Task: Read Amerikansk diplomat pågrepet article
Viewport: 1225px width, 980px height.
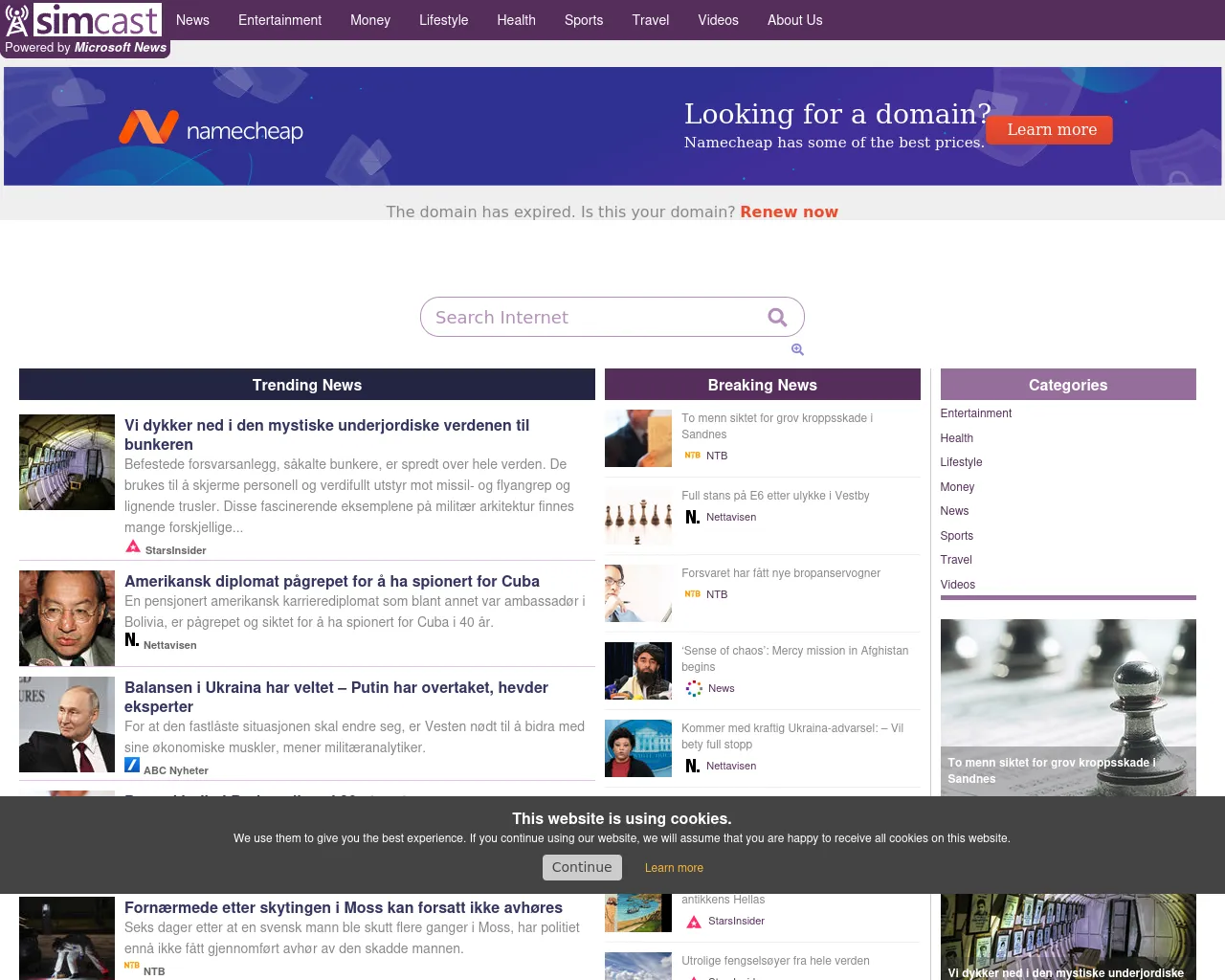Action: [x=332, y=581]
